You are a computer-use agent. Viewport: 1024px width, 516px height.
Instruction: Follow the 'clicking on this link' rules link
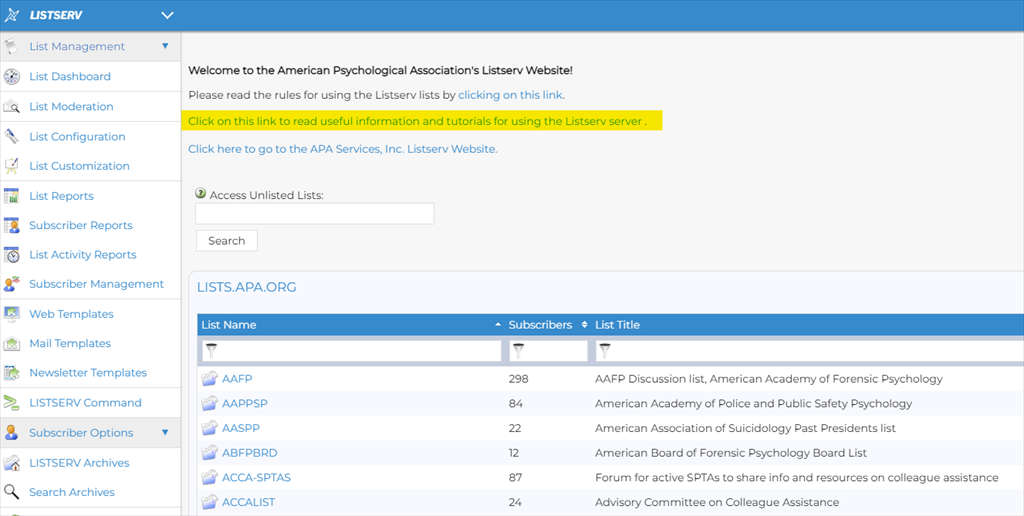click(510, 95)
